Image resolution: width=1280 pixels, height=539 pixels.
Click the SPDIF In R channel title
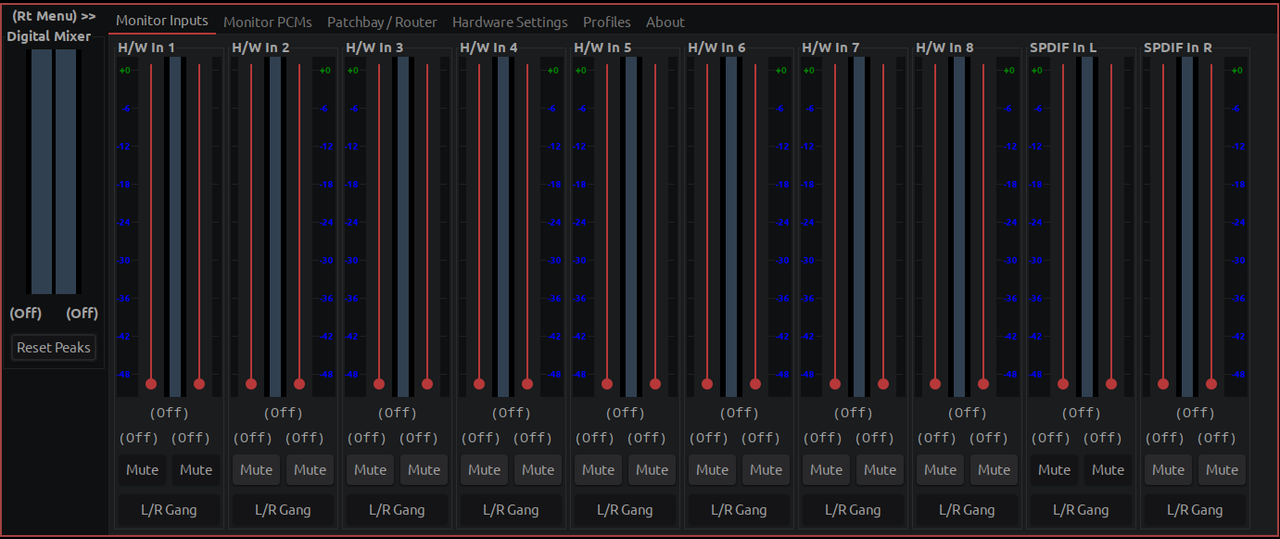pos(1178,47)
